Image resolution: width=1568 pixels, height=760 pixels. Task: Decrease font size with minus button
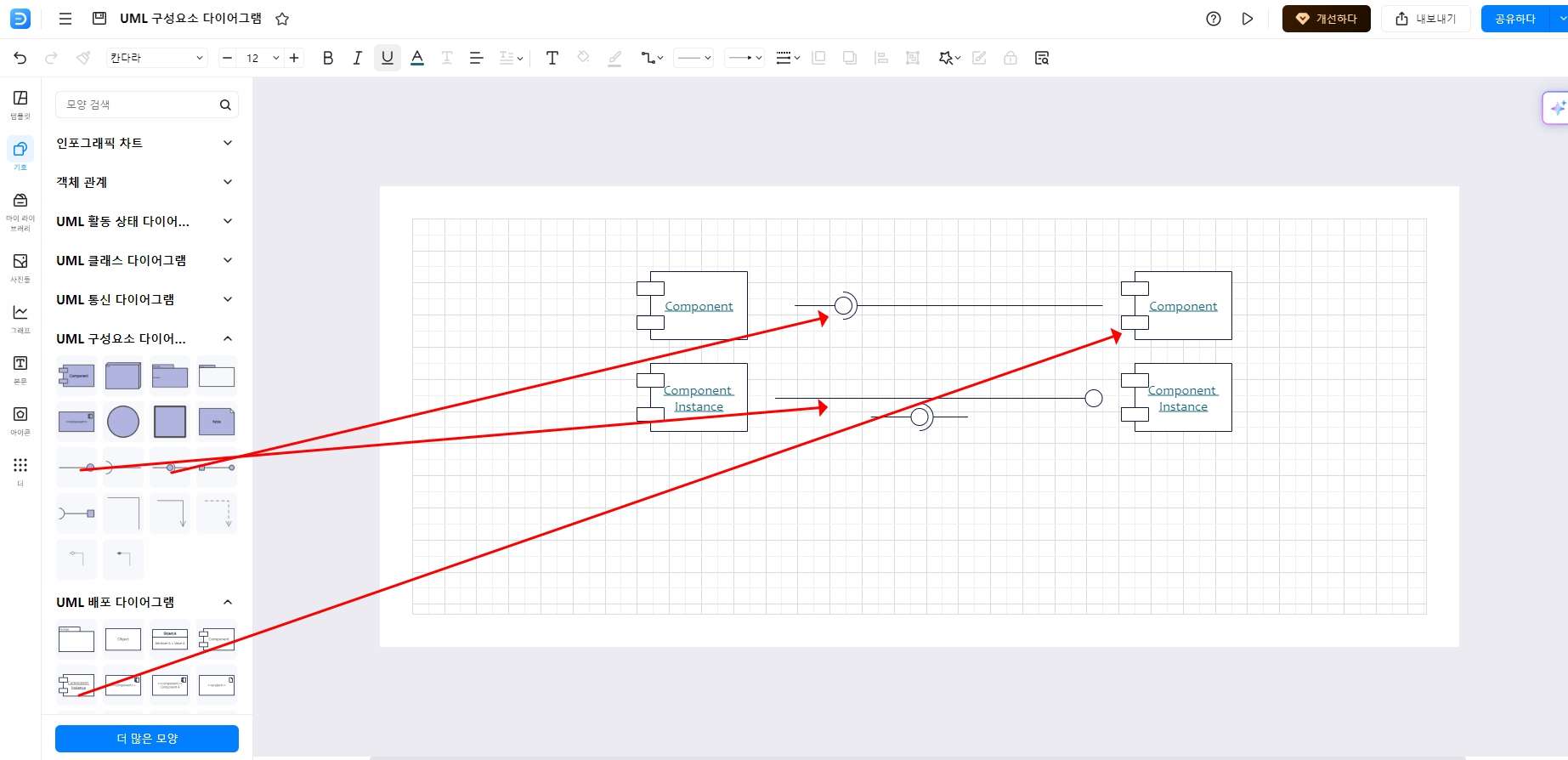[227, 58]
